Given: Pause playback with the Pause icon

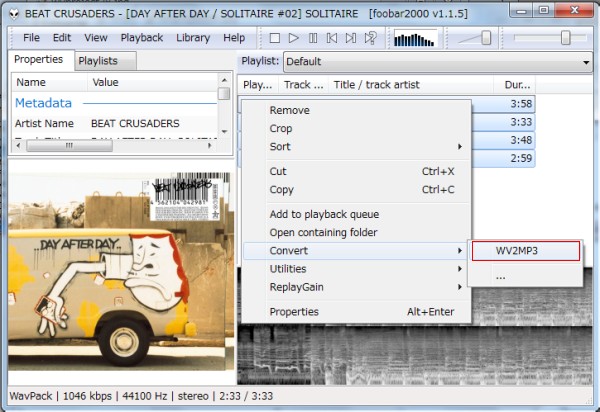Looking at the screenshot, I should click(313, 38).
